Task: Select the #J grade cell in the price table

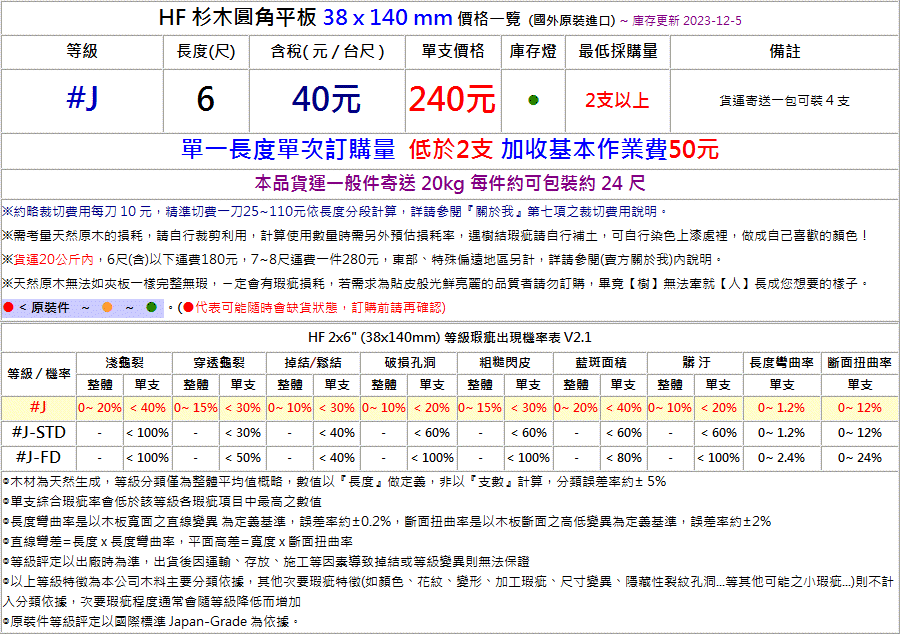Action: [82, 99]
